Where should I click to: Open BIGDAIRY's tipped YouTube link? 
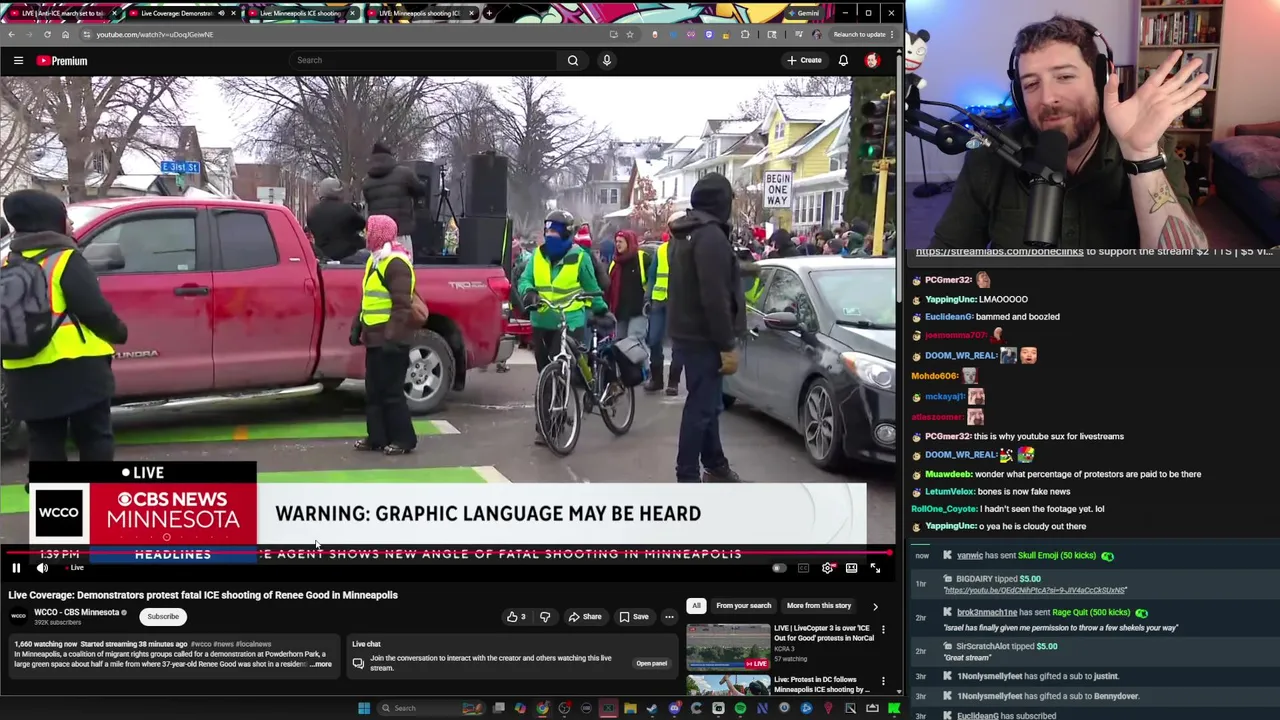[1034, 590]
